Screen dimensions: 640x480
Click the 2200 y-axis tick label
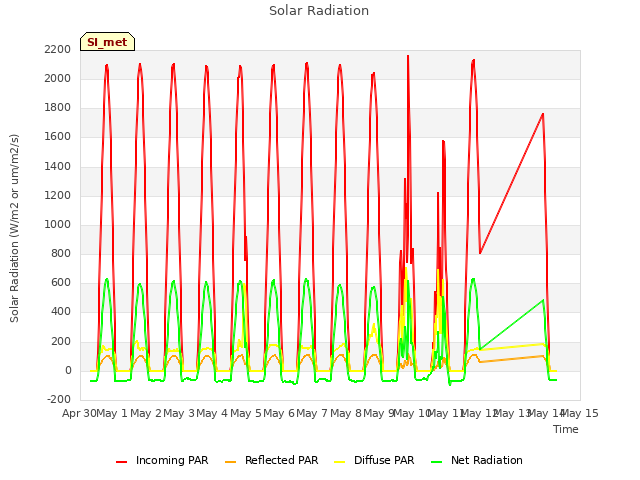[58, 49]
